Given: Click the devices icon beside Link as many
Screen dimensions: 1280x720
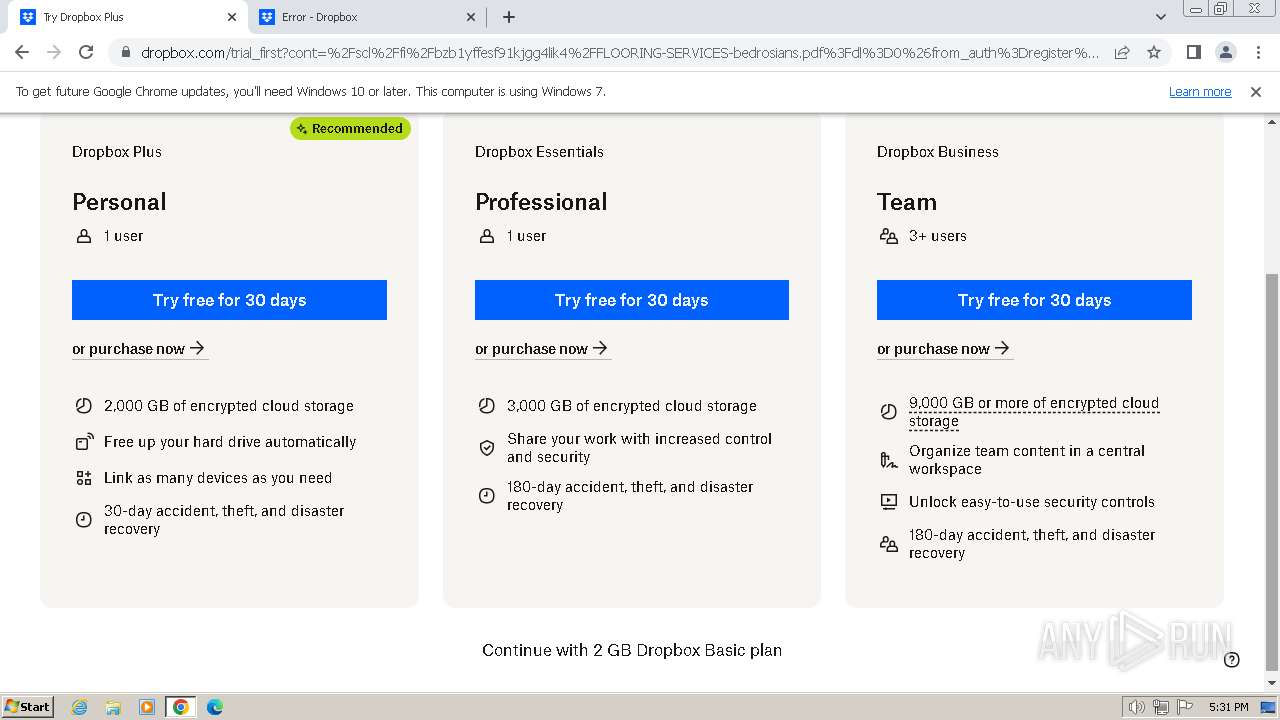Looking at the screenshot, I should pos(84,478).
